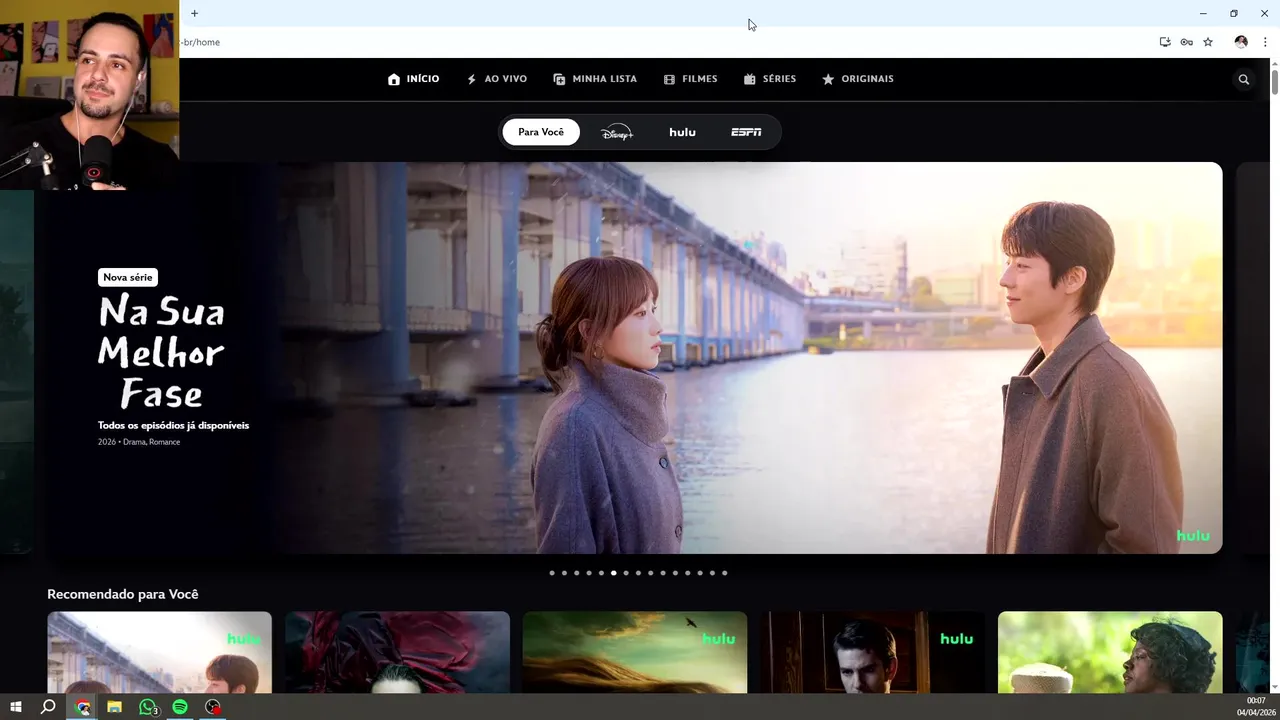Select the highlighted active carousel dot

click(613, 573)
